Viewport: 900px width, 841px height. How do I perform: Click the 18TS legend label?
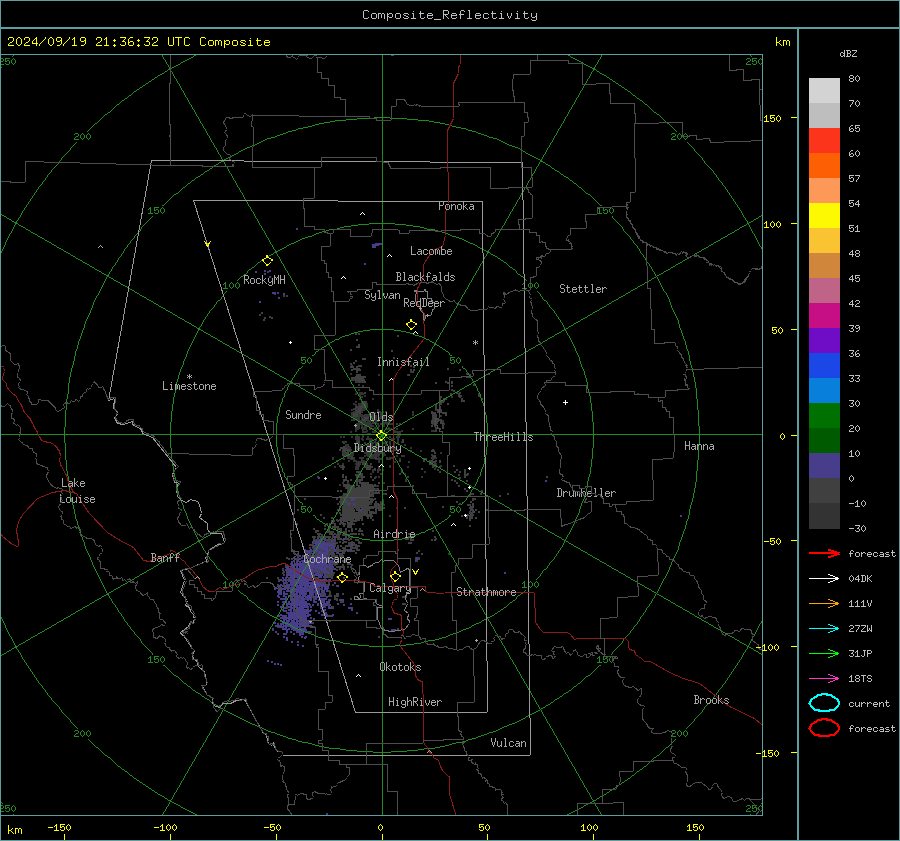[860, 679]
